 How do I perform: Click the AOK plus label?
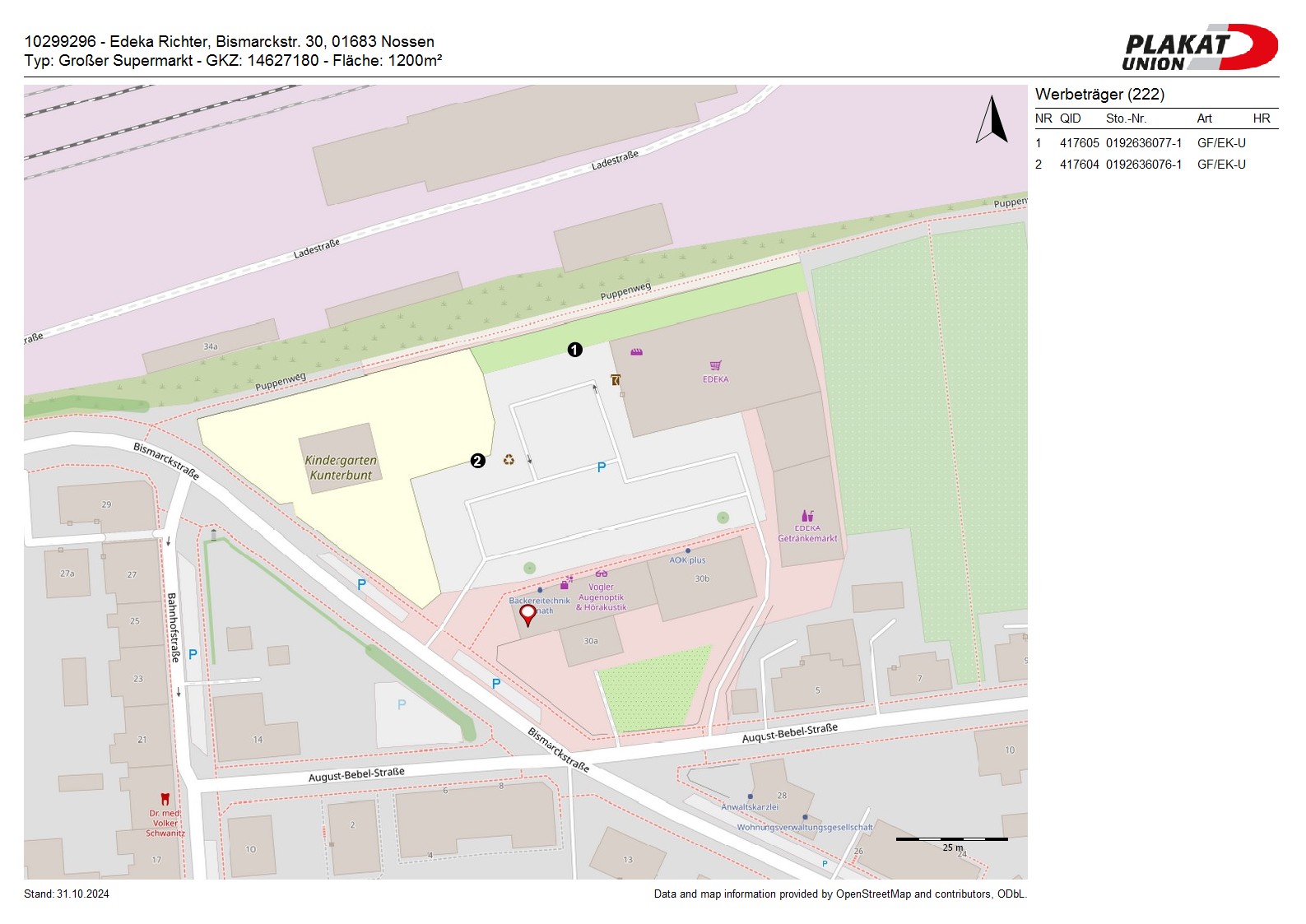(x=687, y=560)
